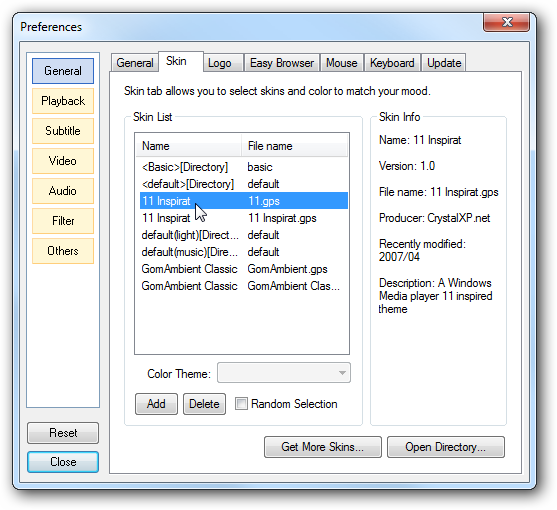Click the Add skin button
Image resolution: width=557 pixels, height=510 pixels.
tap(156, 404)
